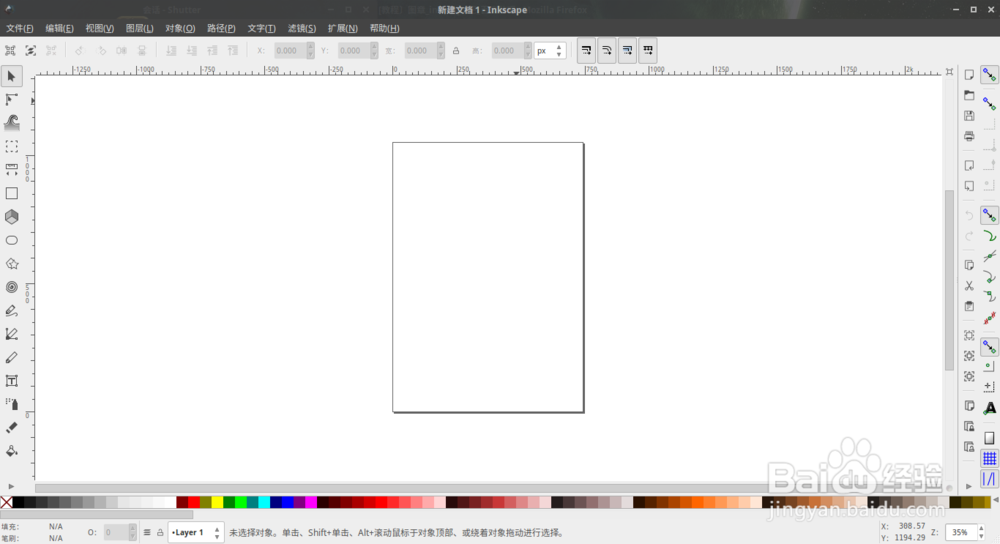Print the document with the printer icon
This screenshot has width=1000, height=544.
coord(969,136)
